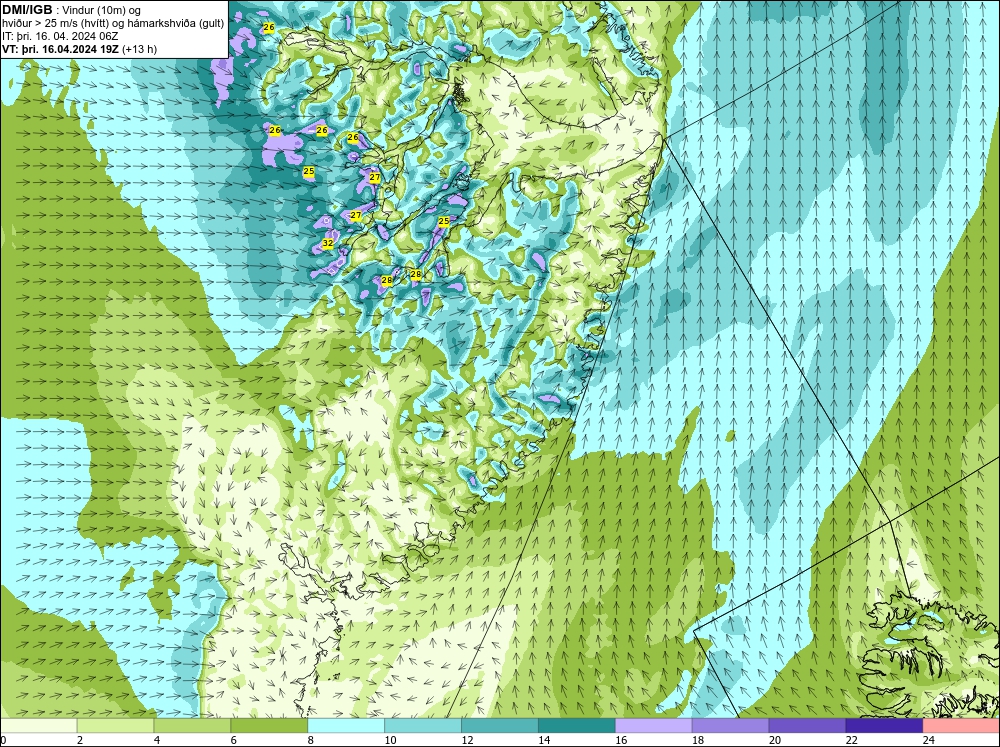Click the pale 0–2 m/s legend swatch
This screenshot has width=1000, height=747.
tap(39, 725)
